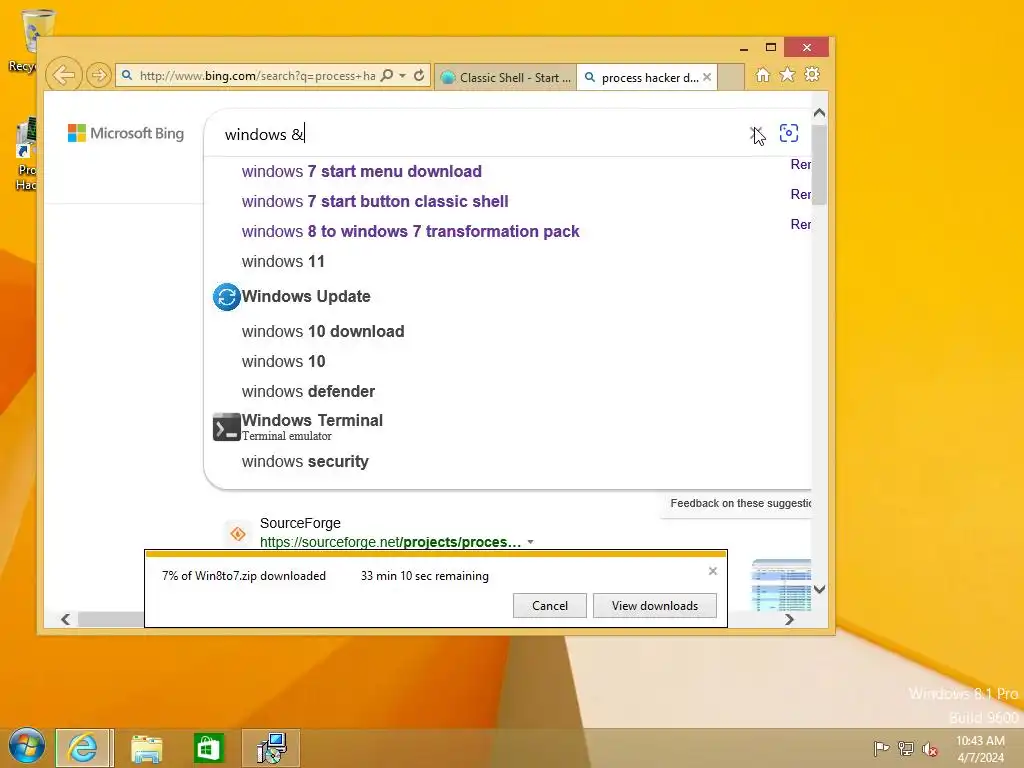Open Process Hacker desktop shortcut
This screenshot has height=768, width=1024.
point(26,155)
